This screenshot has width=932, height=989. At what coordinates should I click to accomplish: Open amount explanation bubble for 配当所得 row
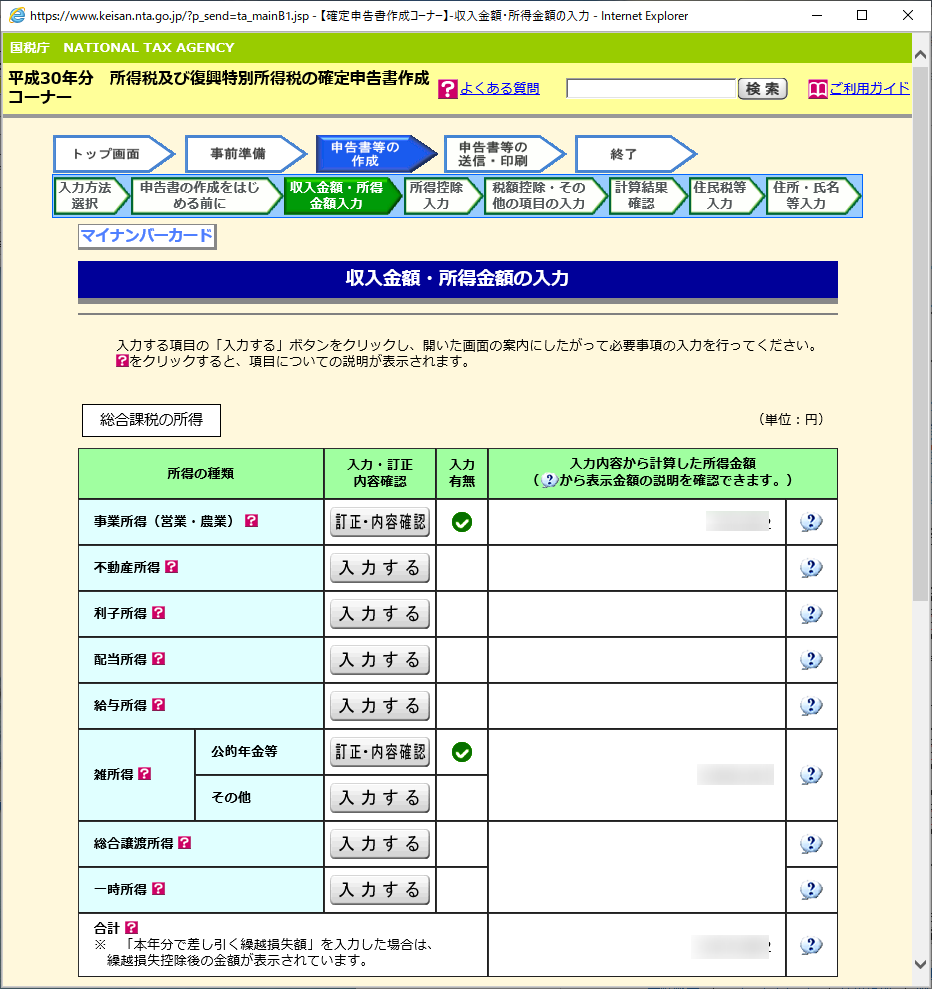point(811,660)
